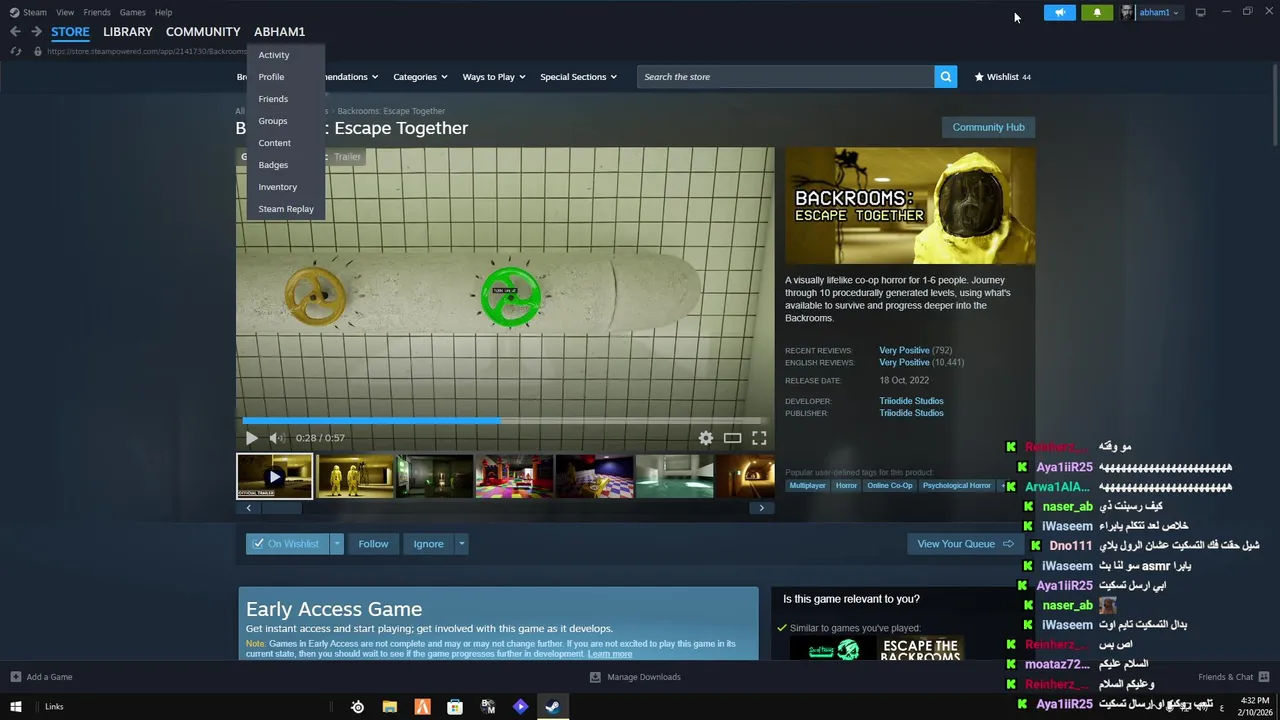The image size is (1280, 720).
Task: Switch to the COMMUNITY tab
Action: 203,32
